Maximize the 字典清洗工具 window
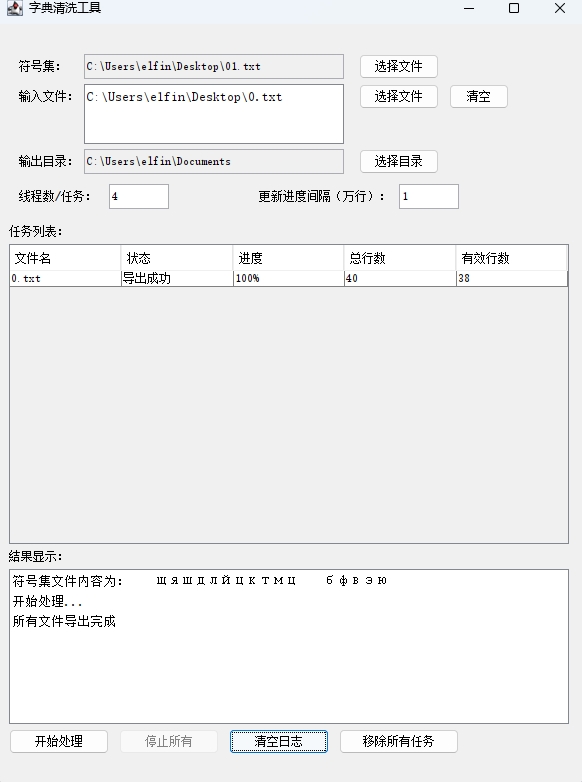The height and width of the screenshot is (782, 582). [514, 8]
